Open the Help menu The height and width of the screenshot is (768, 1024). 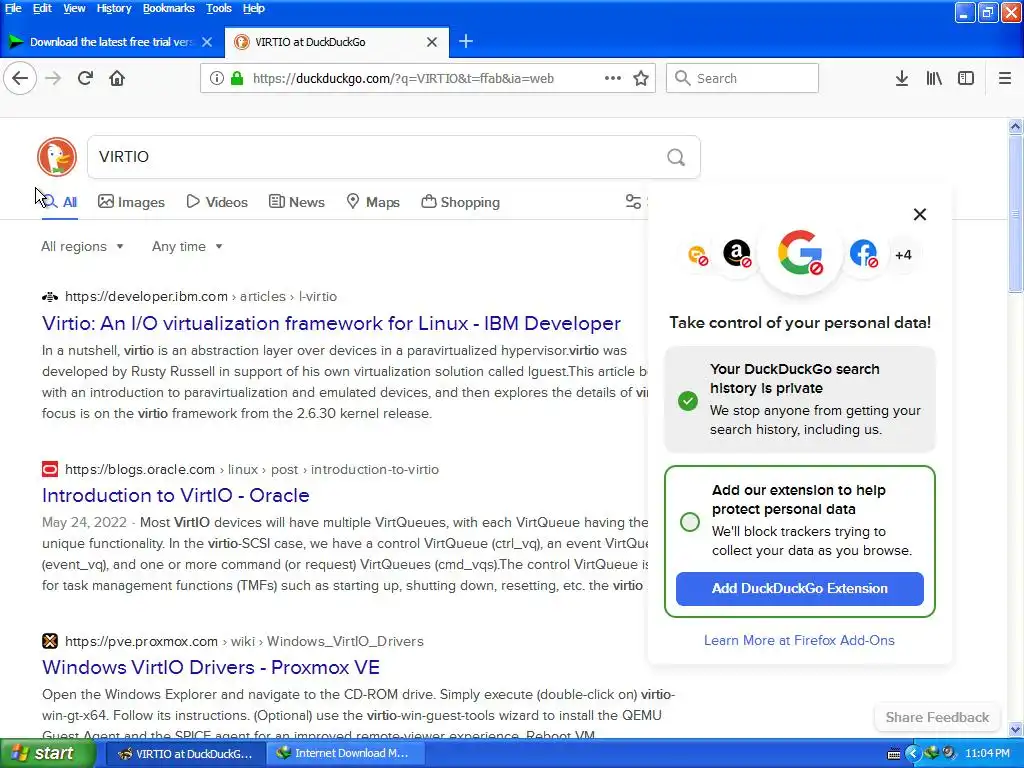[x=253, y=8]
